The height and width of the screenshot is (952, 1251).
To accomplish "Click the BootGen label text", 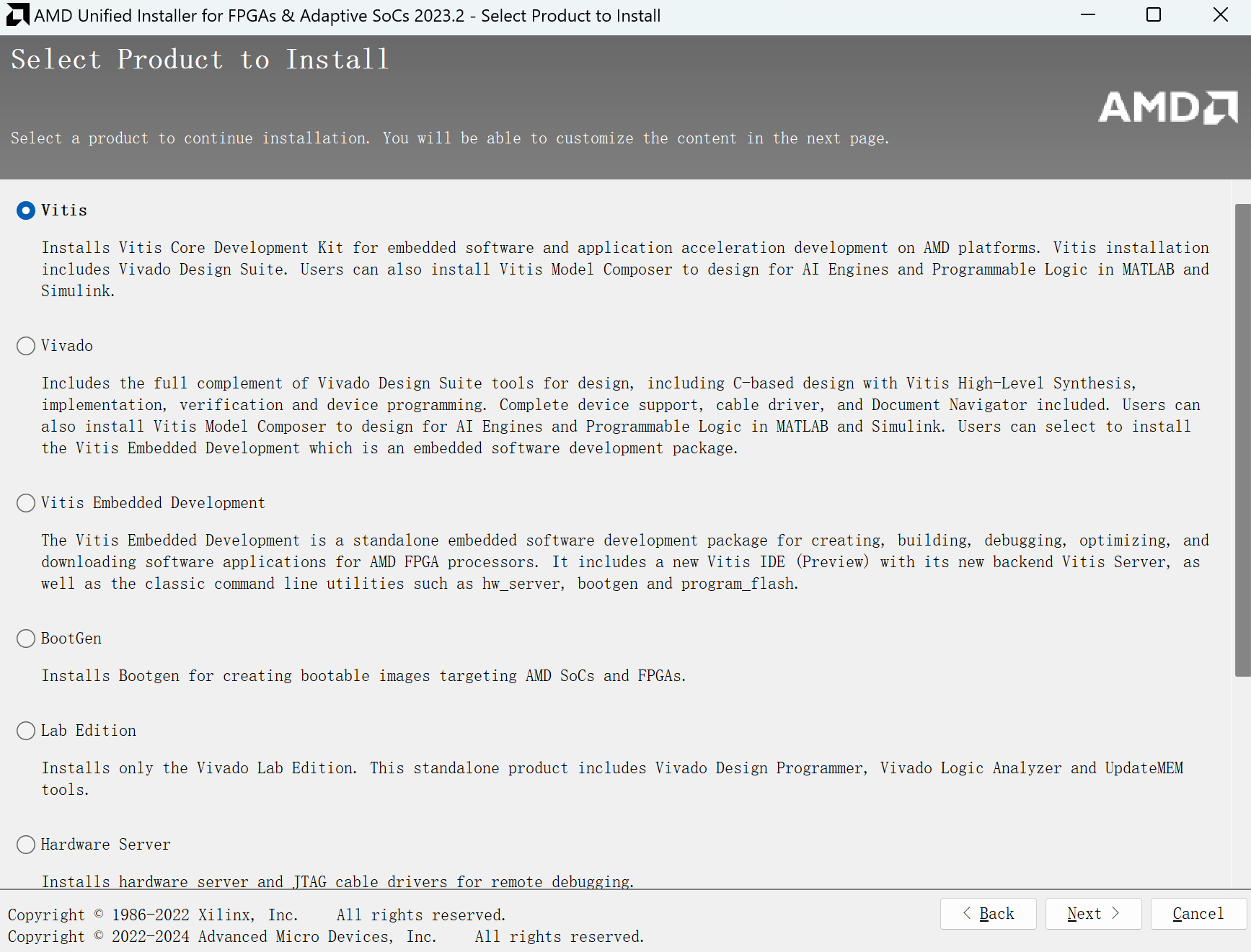I will pyautogui.click(x=71, y=639).
